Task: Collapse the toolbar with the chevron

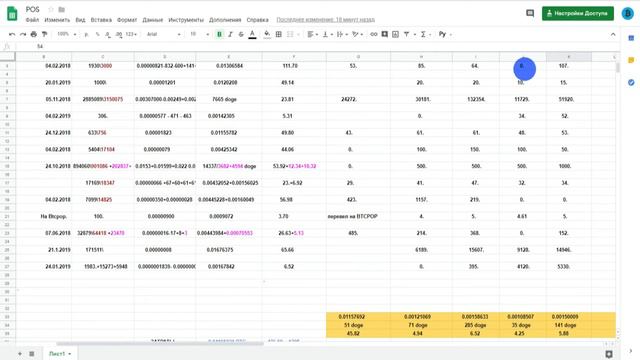Action: click(x=613, y=34)
